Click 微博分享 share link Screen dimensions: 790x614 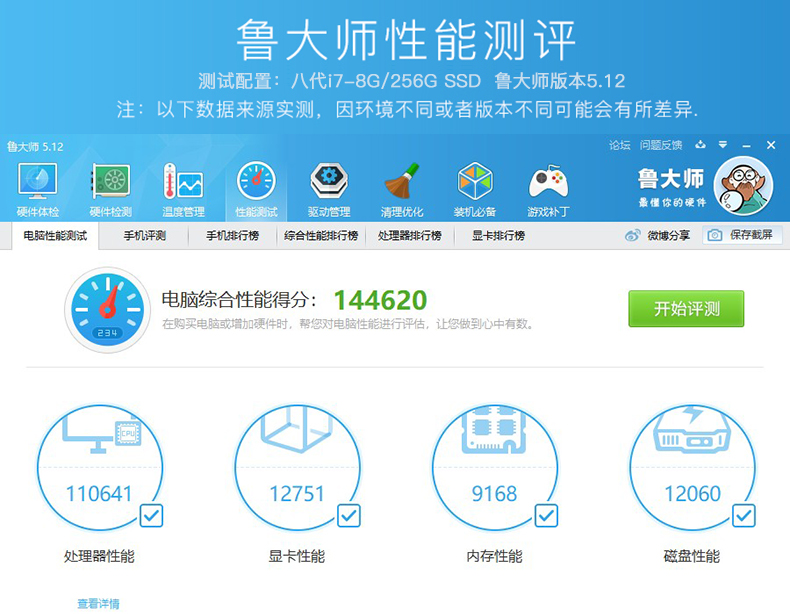[668, 235]
